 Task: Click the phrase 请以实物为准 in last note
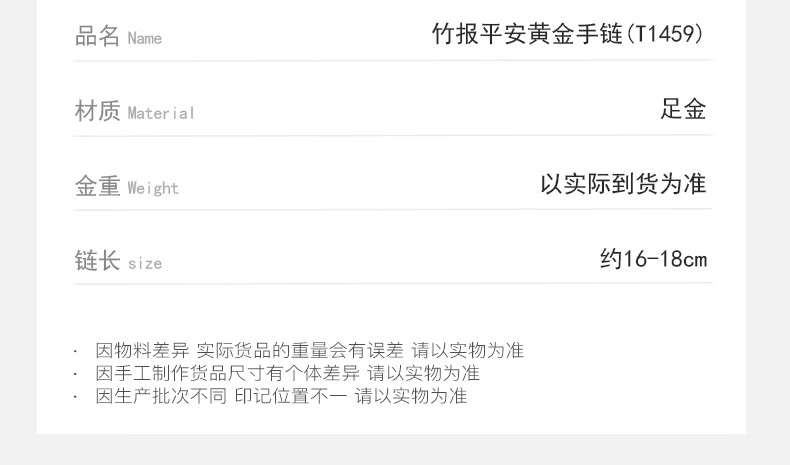[x=411, y=396]
